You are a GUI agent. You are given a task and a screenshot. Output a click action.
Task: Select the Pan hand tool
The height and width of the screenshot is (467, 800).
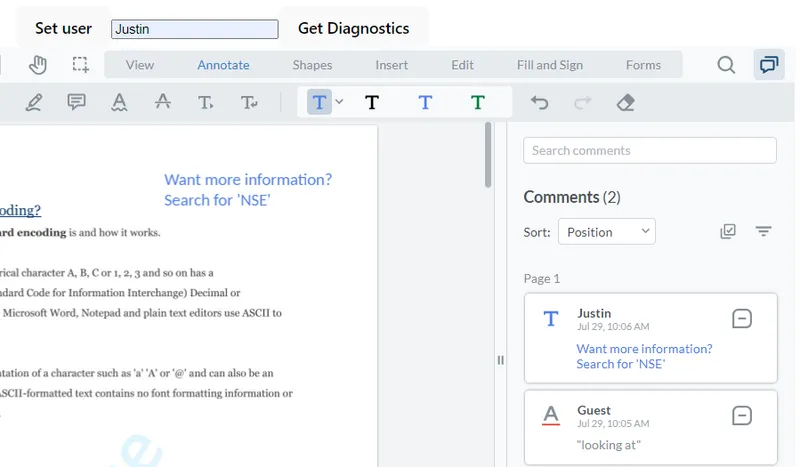38,65
